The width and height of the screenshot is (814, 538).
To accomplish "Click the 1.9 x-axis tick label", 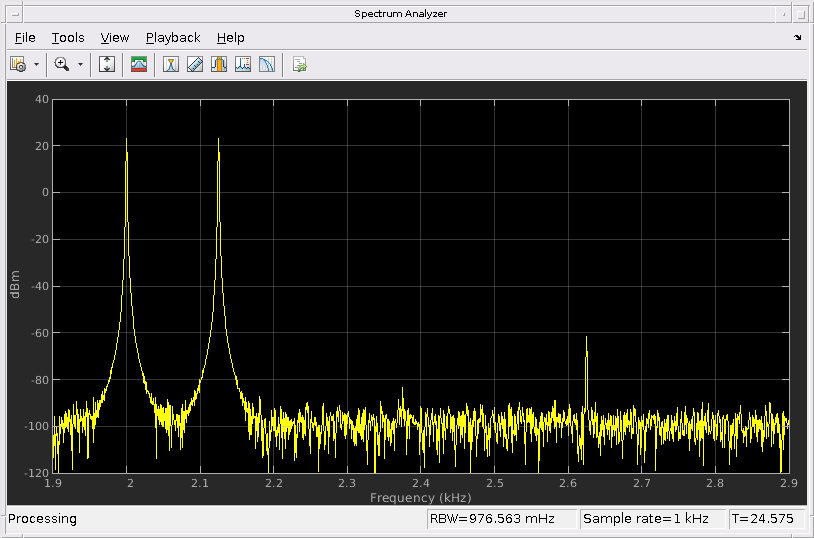I will [x=53, y=483].
